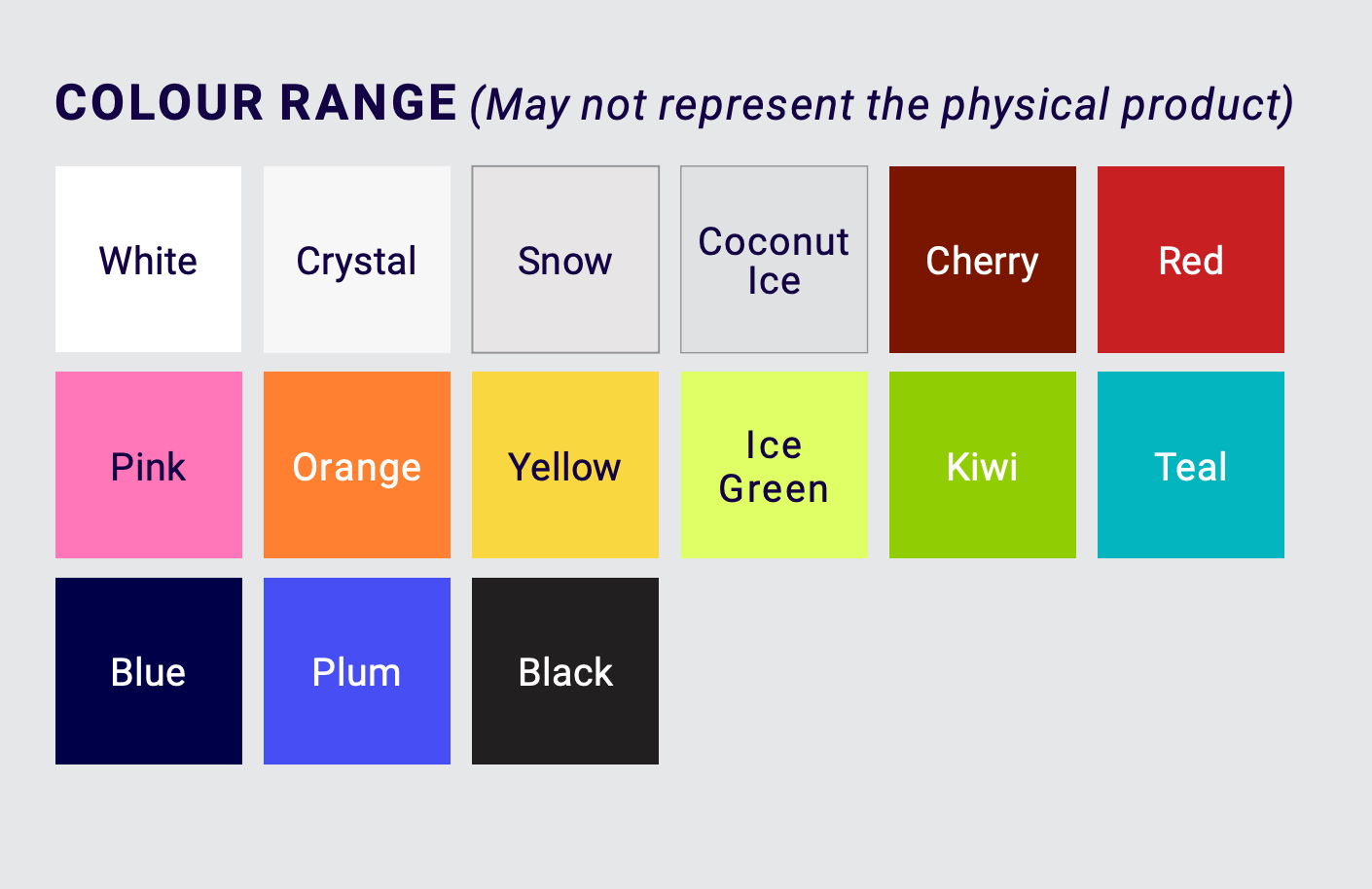Select the Pink colour swatch
The height and width of the screenshot is (889, 1372).
(x=149, y=465)
